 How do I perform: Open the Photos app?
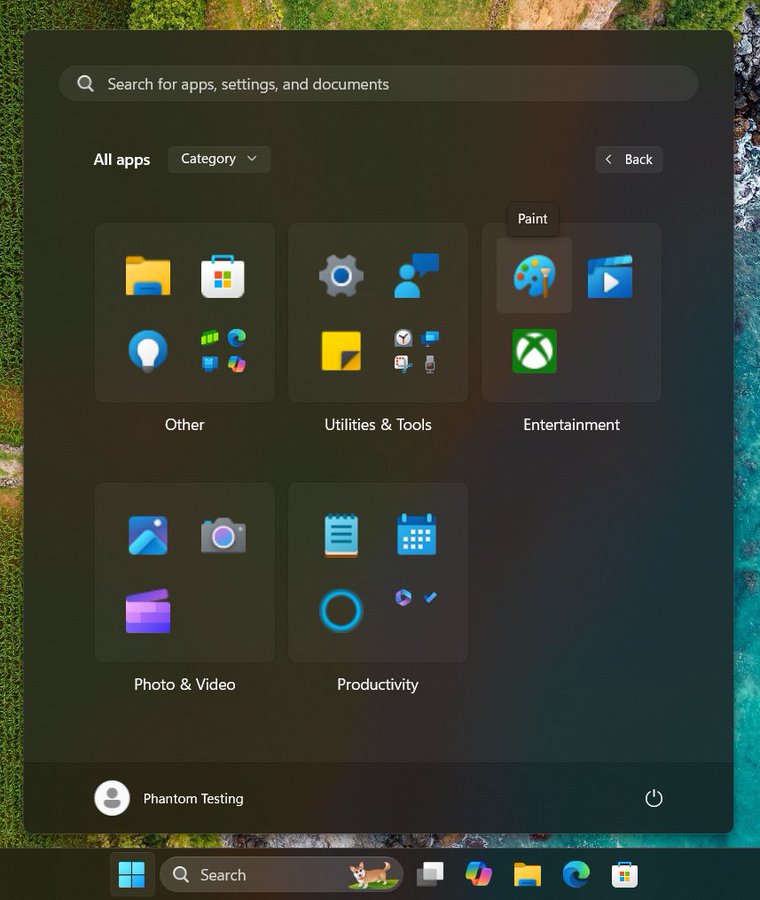148,536
